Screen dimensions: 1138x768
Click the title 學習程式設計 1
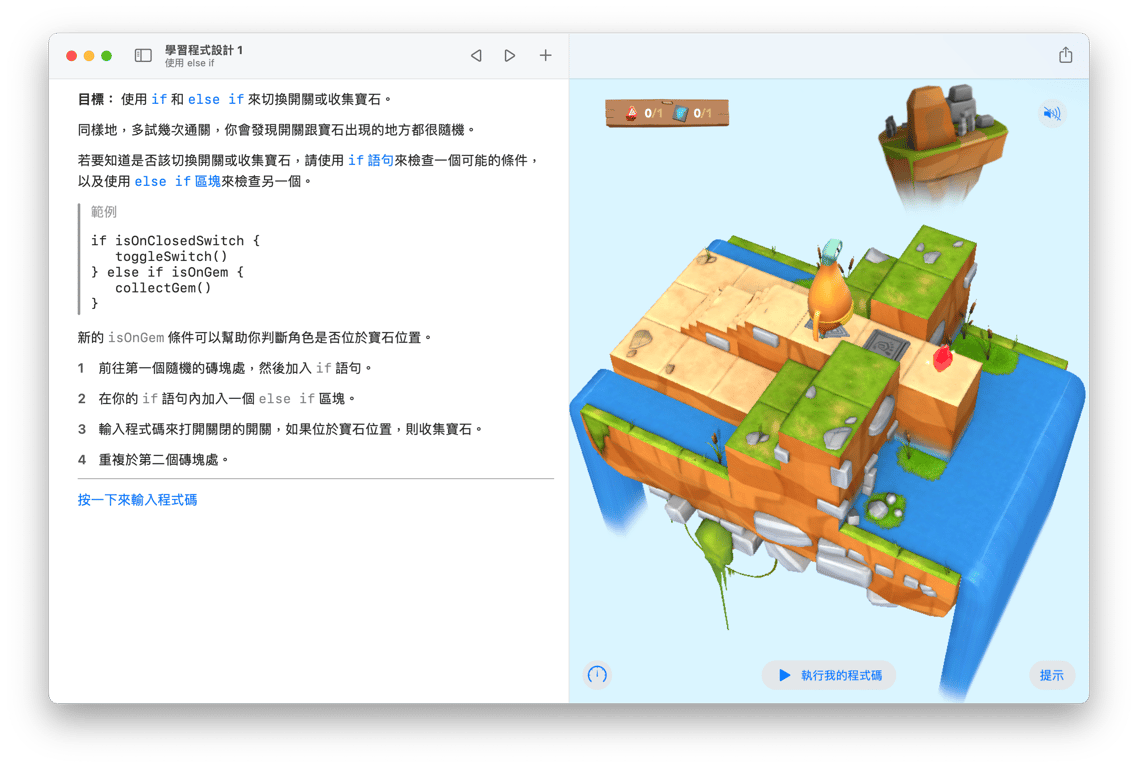pyautogui.click(x=204, y=50)
